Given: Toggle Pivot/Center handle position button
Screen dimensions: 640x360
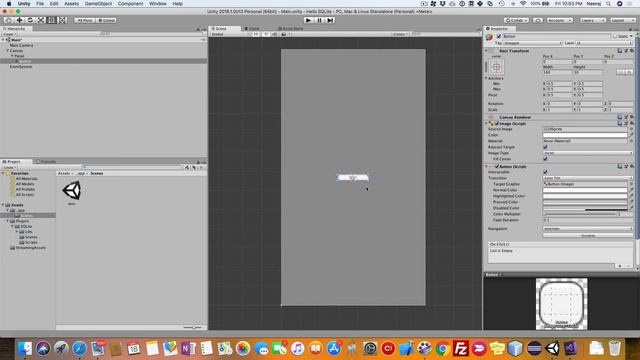Looking at the screenshot, I should [84, 20].
